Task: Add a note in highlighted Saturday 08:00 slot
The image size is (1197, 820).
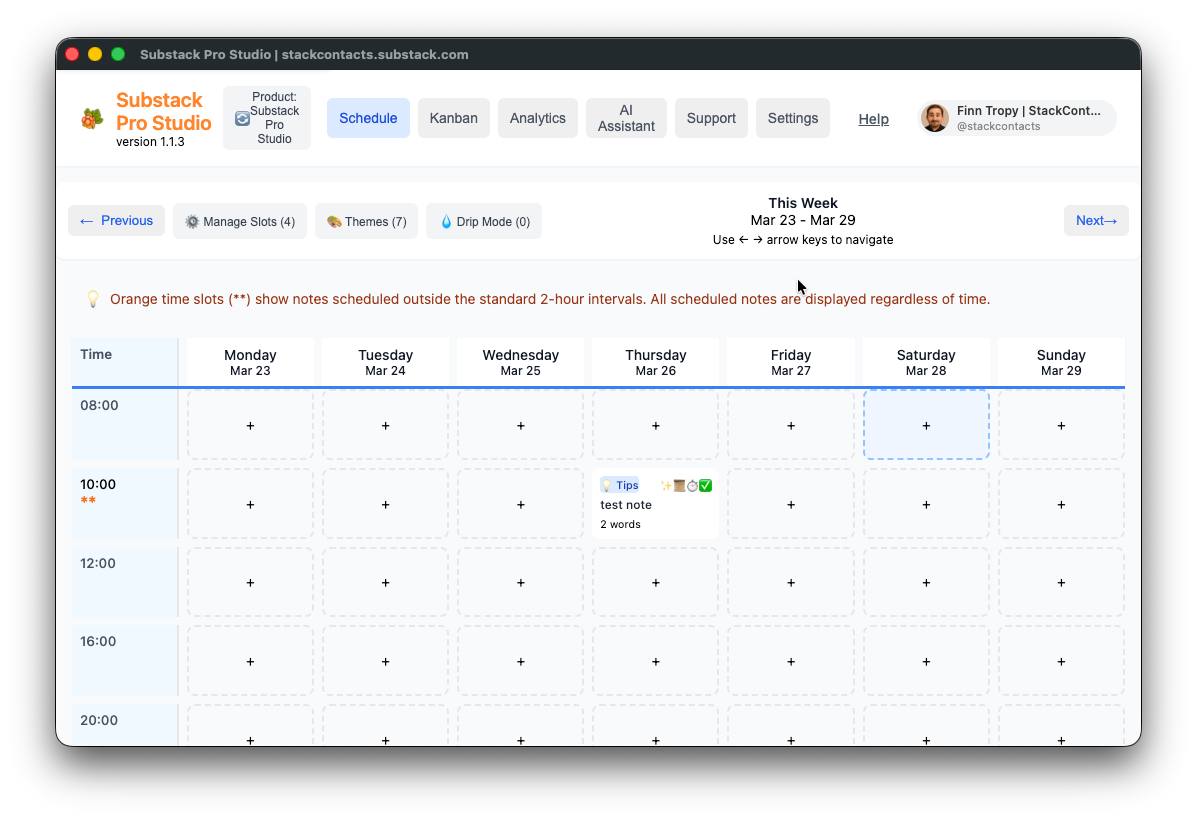Action: (x=926, y=425)
